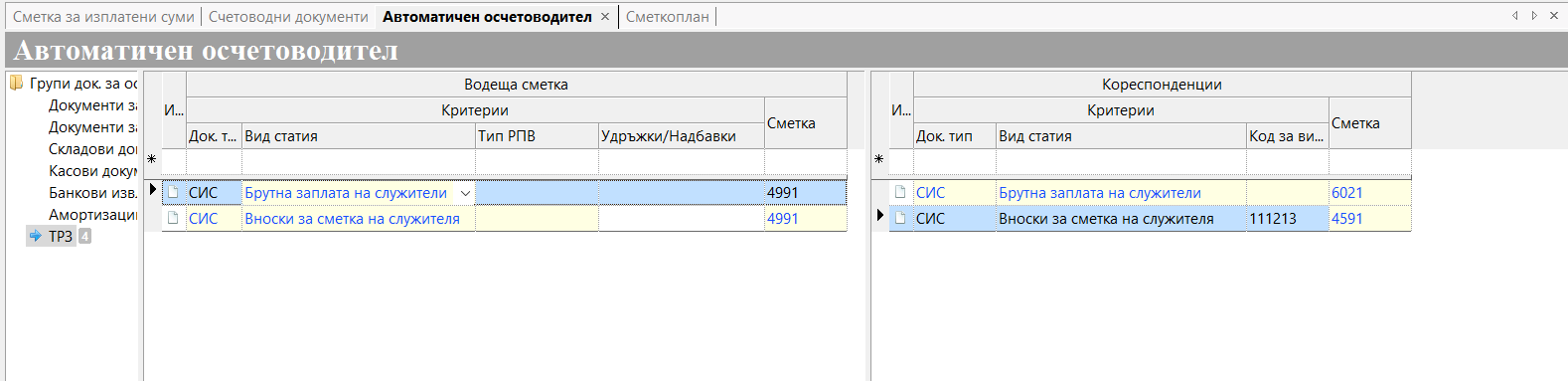Close the Автоматичен осчетоводител tab

pyautogui.click(x=605, y=17)
